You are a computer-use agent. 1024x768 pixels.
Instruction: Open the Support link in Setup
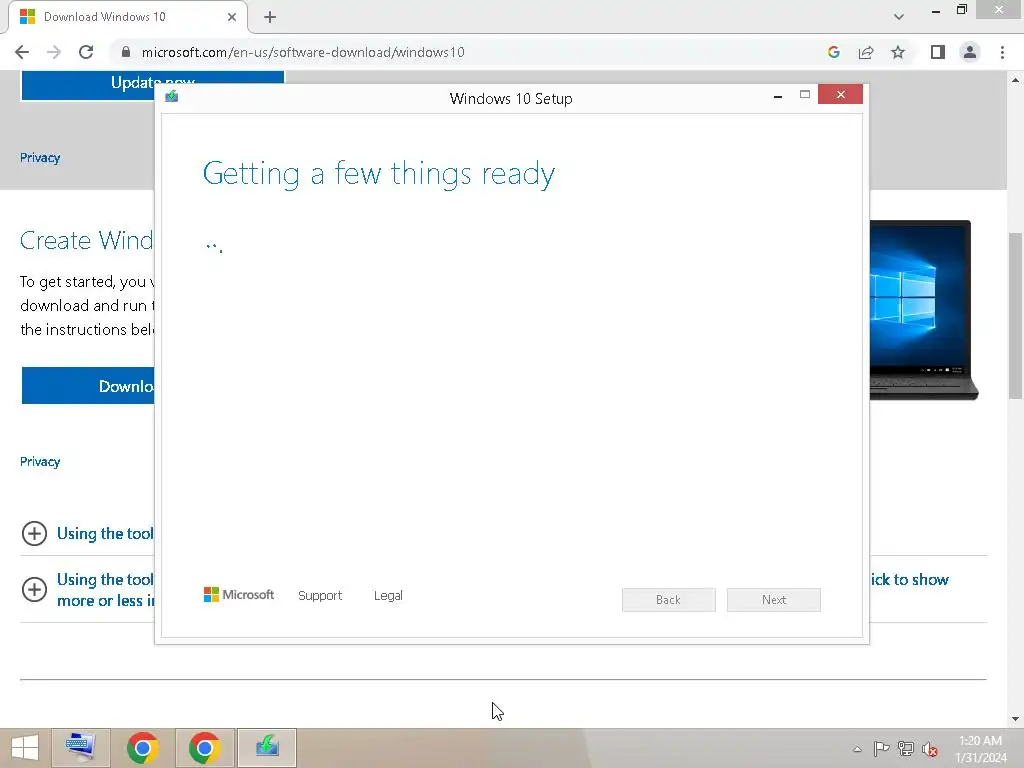(320, 596)
